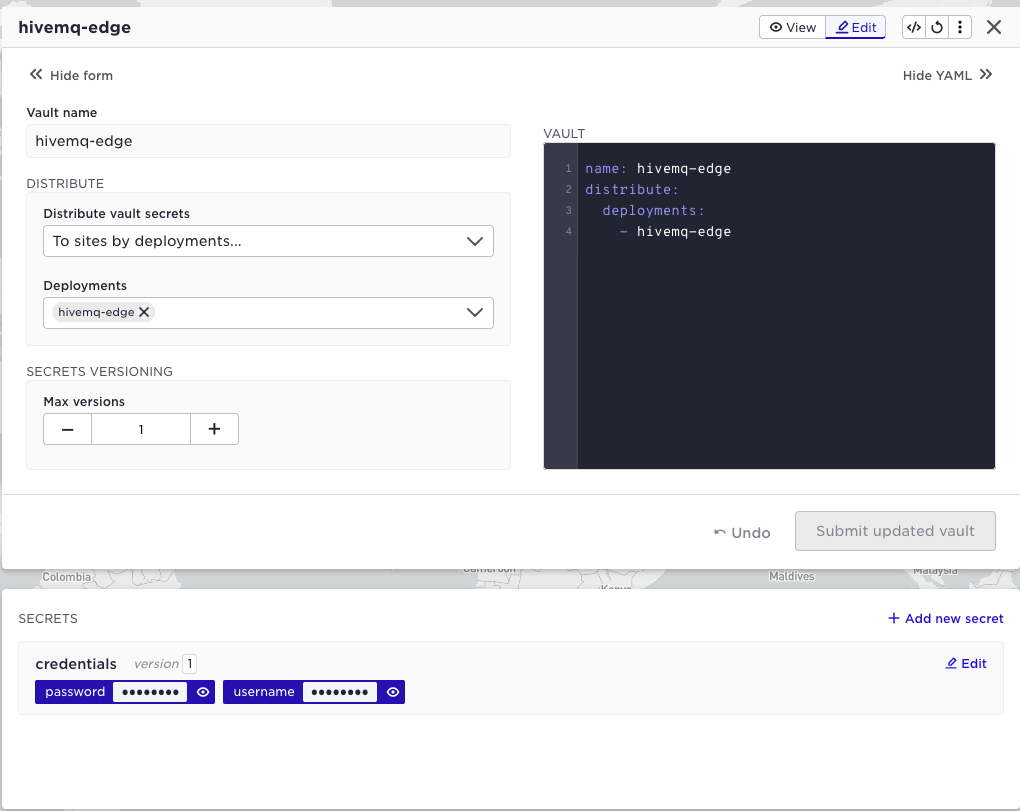The height and width of the screenshot is (811, 1020).
Task: Reveal the username secret with its eye icon
Action: pyautogui.click(x=392, y=691)
